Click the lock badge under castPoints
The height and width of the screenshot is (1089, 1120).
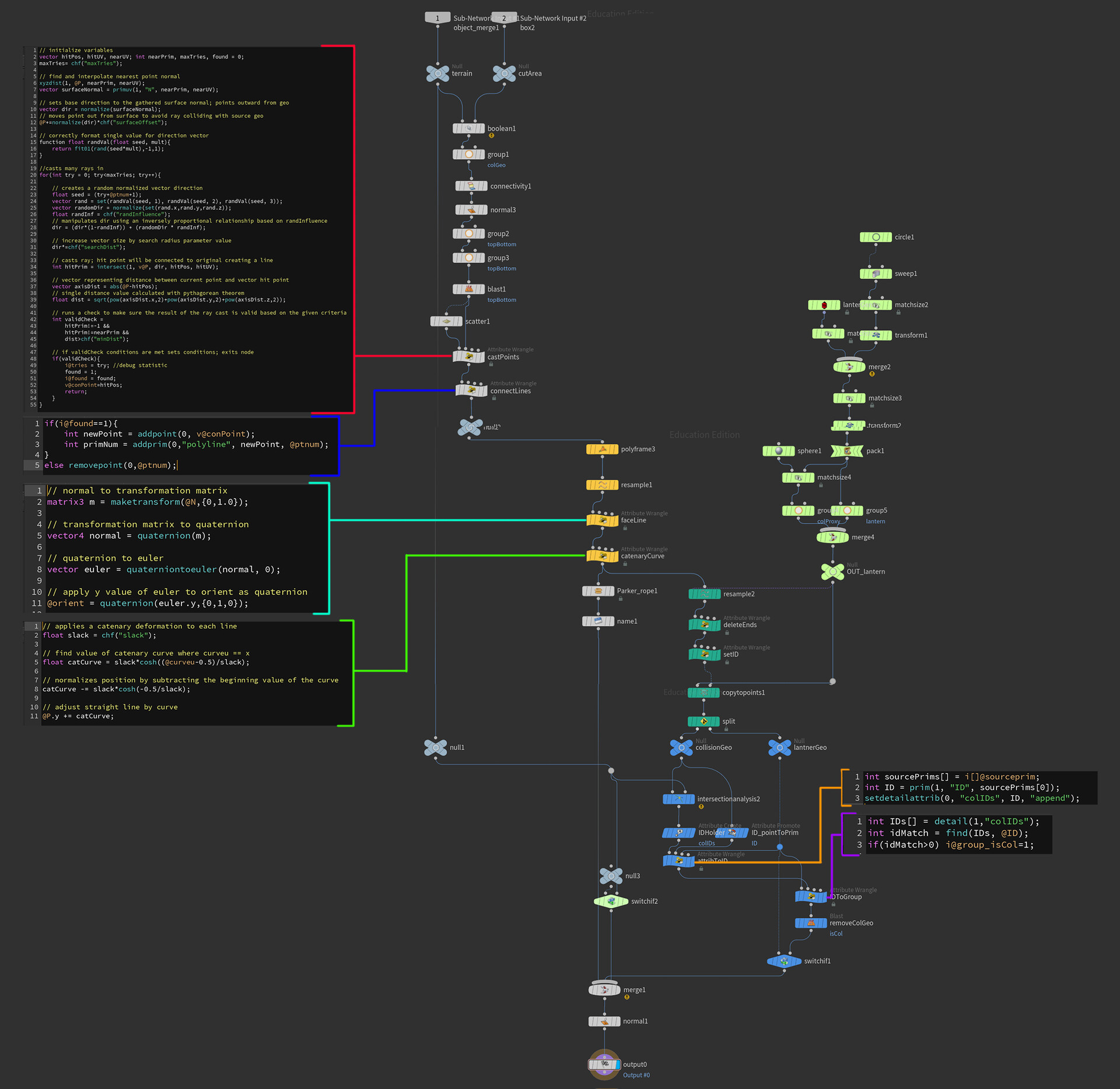[491, 365]
